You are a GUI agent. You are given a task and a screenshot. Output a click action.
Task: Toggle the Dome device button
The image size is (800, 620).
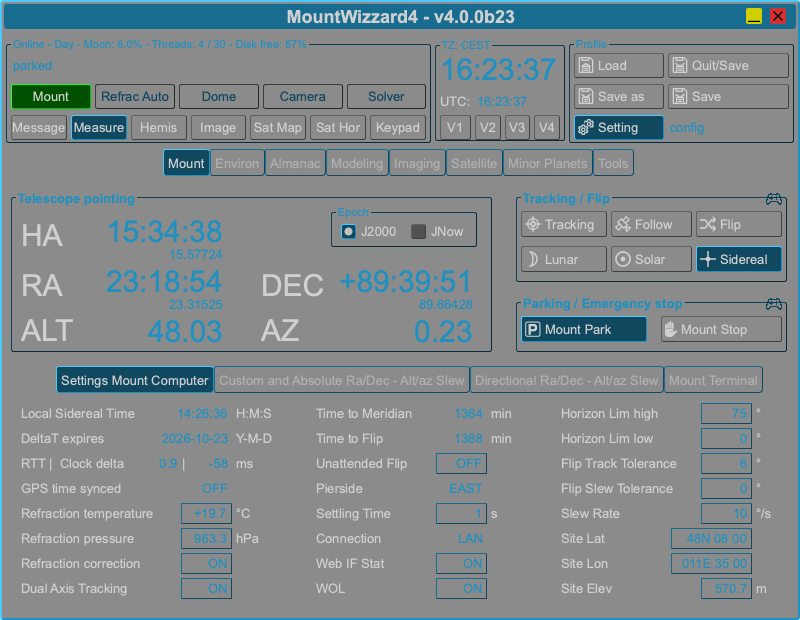click(219, 96)
